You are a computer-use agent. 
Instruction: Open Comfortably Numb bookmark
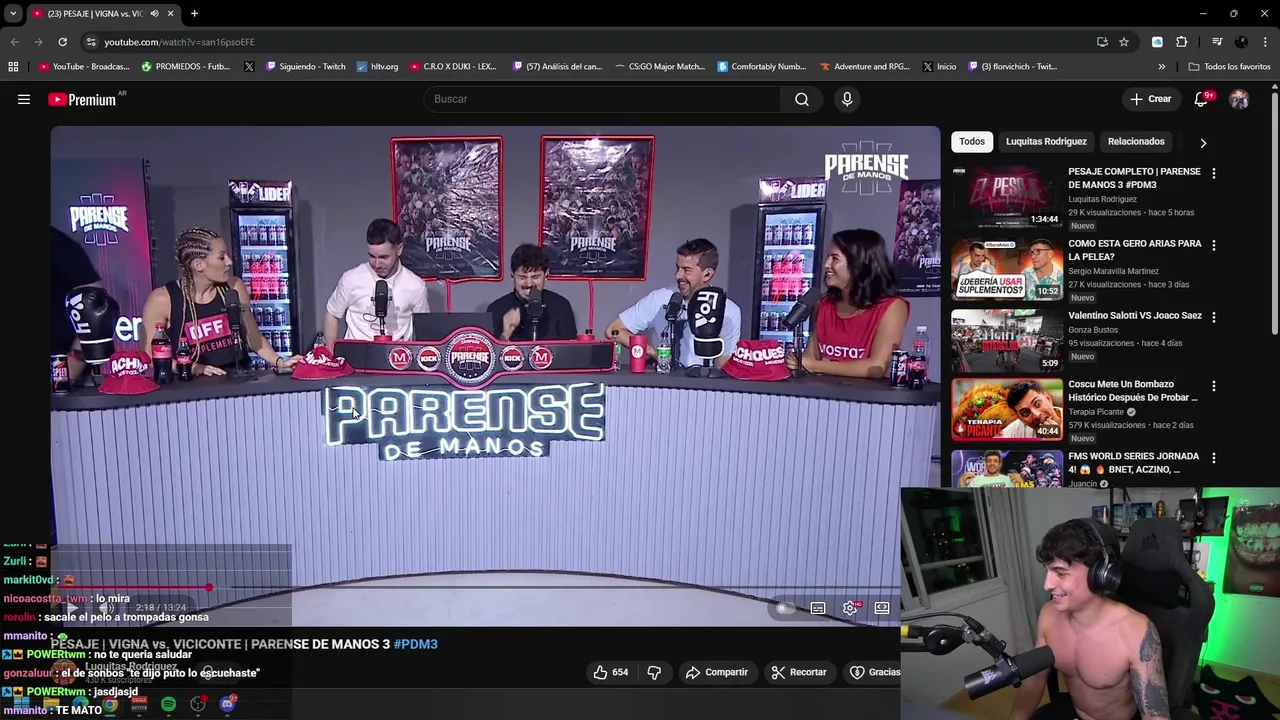[761, 67]
